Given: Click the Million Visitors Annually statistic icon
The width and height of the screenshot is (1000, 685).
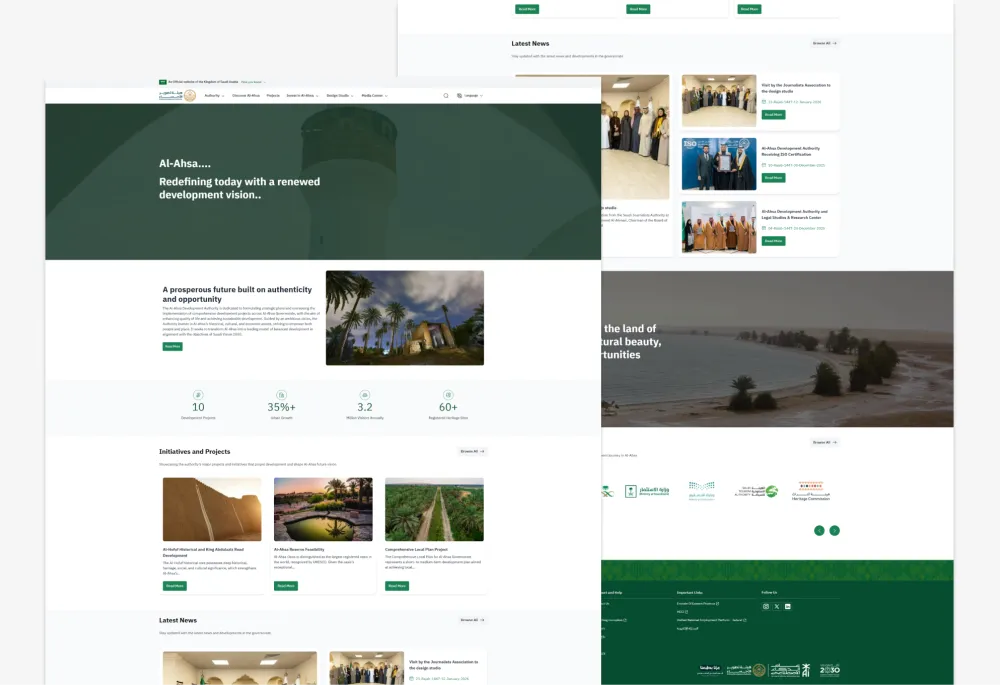Looking at the screenshot, I should (365, 395).
